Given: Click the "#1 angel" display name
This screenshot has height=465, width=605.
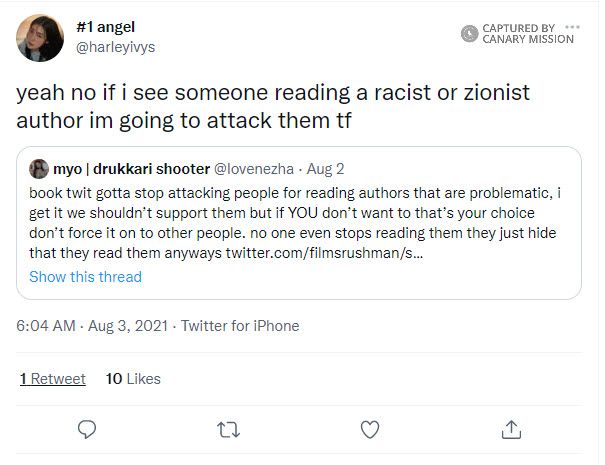Looking at the screenshot, I should pos(106,27).
